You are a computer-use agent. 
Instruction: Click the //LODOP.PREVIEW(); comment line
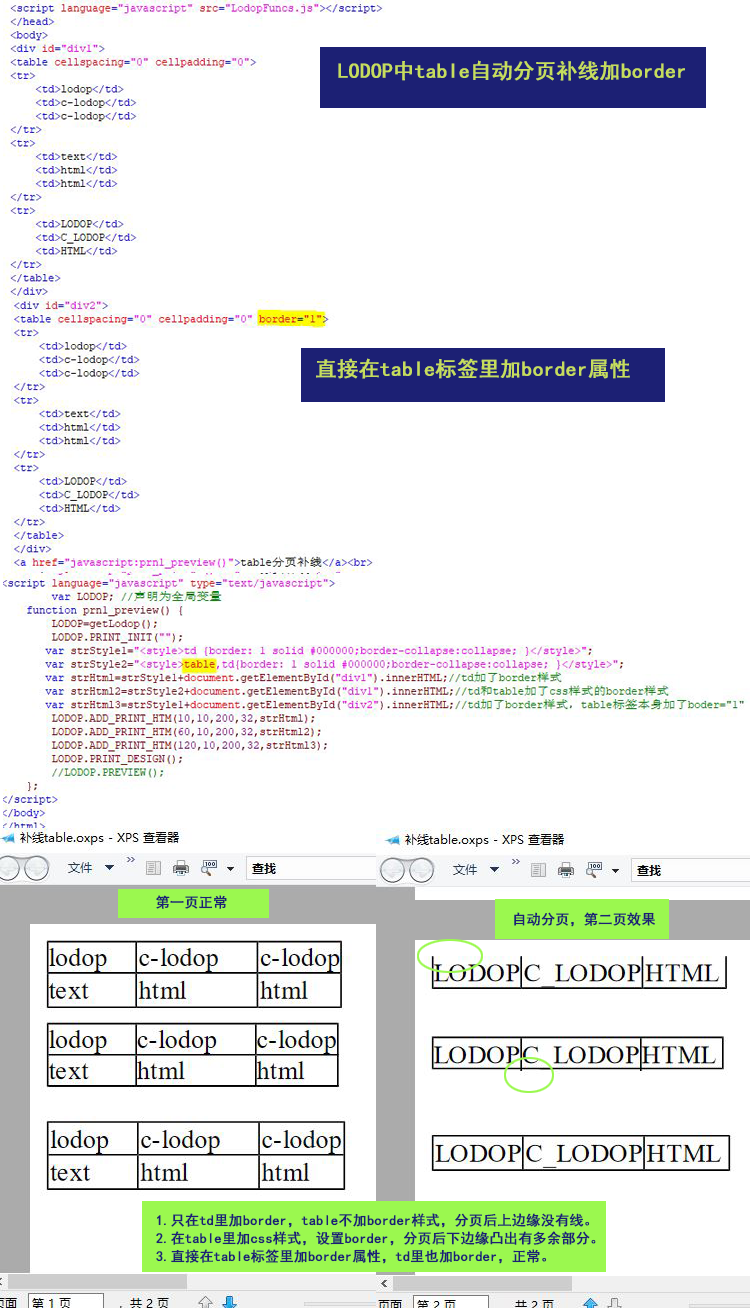tap(108, 772)
